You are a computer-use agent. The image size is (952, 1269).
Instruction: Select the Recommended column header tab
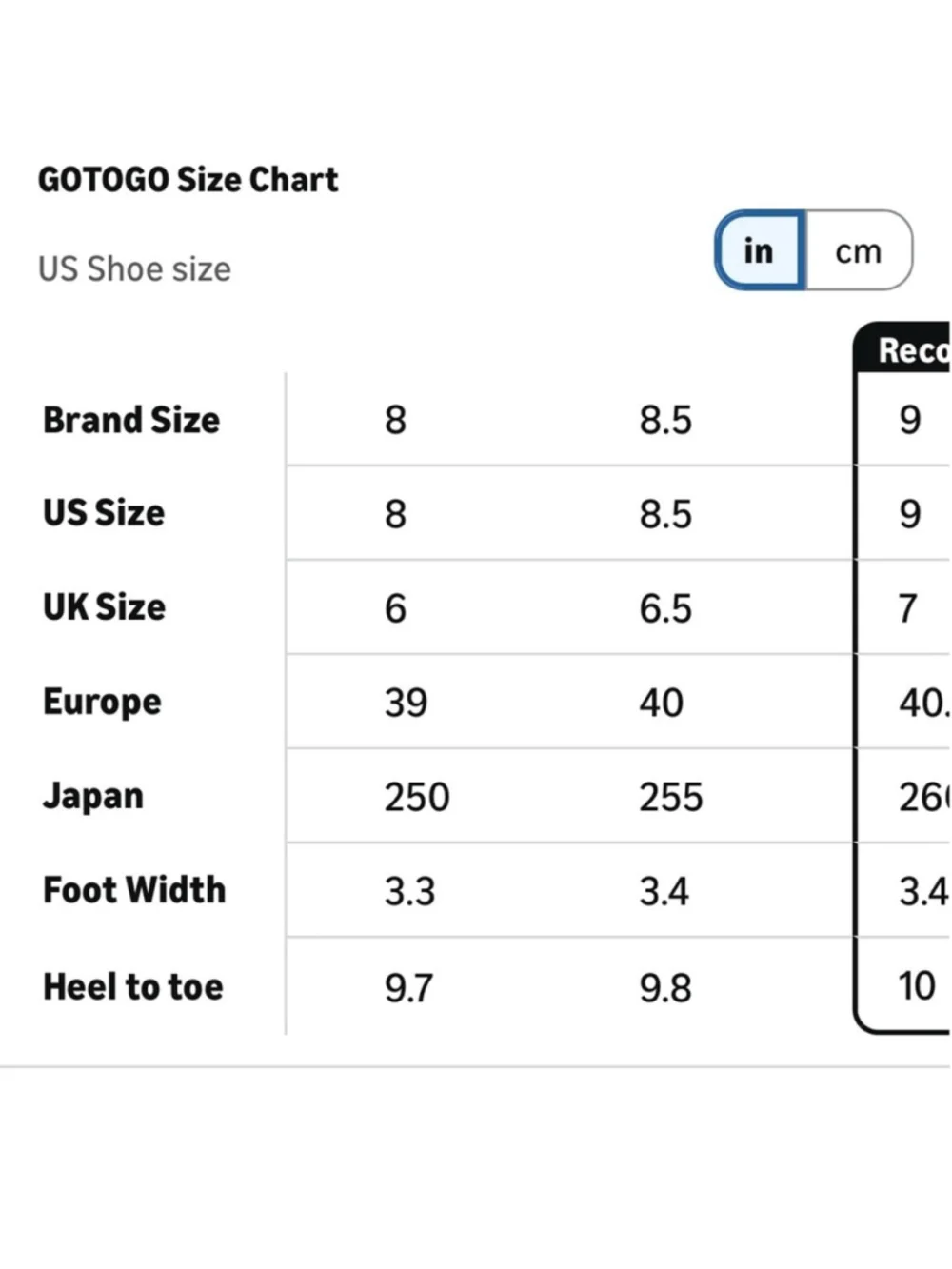point(903,348)
